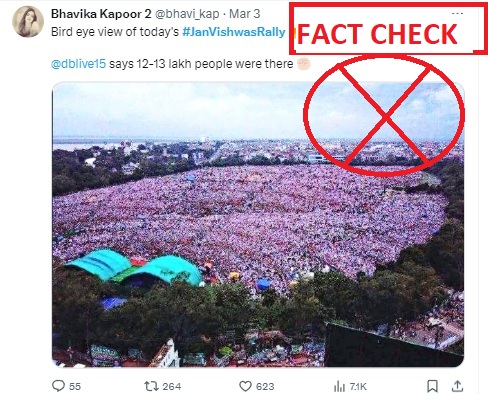Viewport: 488px width, 408px height.
Task: Click the reply count 55
Action: click(75, 387)
